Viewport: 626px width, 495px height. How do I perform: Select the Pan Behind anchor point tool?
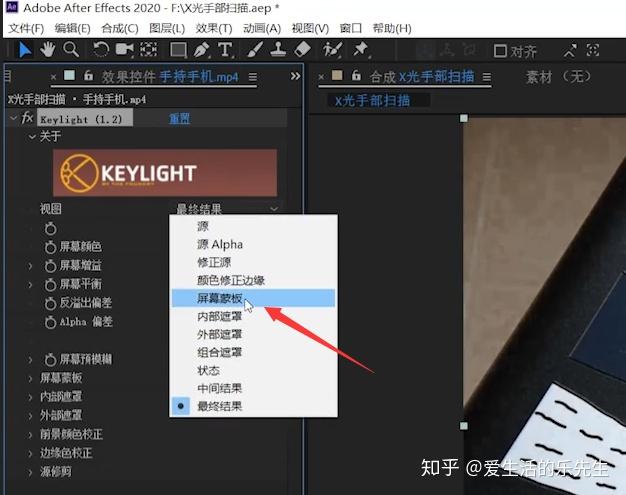pyautogui.click(x=149, y=50)
